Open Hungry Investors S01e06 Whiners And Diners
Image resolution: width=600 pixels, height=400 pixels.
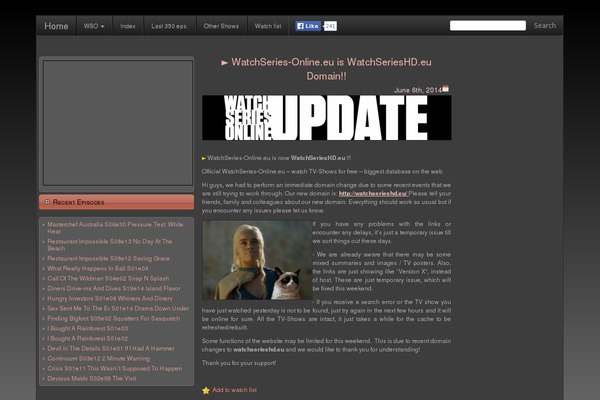(110, 299)
